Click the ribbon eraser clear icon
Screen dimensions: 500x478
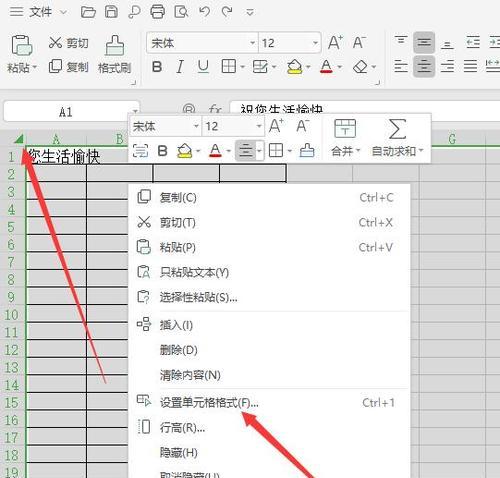[x=360, y=67]
